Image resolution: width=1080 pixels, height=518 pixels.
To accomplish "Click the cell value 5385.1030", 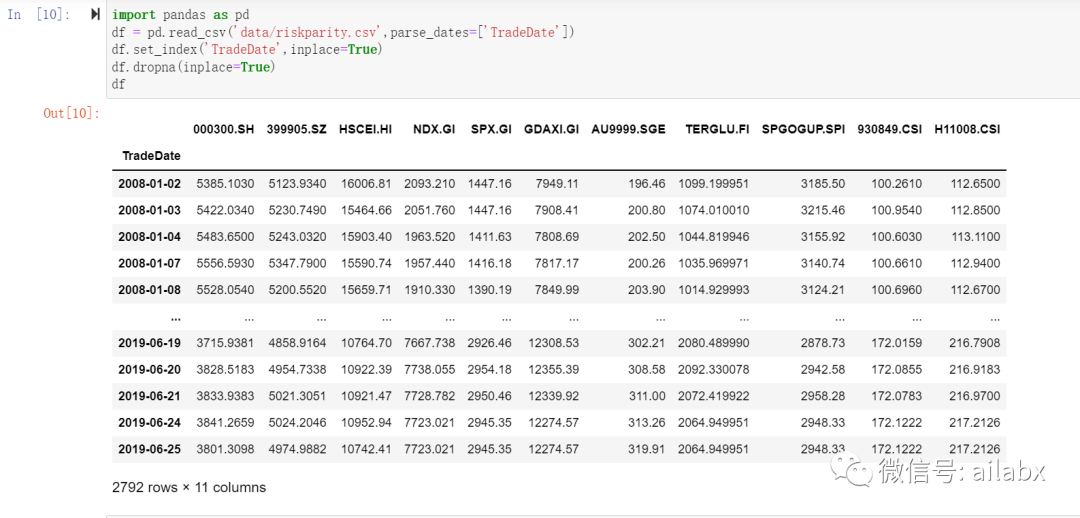I will 225,183.
